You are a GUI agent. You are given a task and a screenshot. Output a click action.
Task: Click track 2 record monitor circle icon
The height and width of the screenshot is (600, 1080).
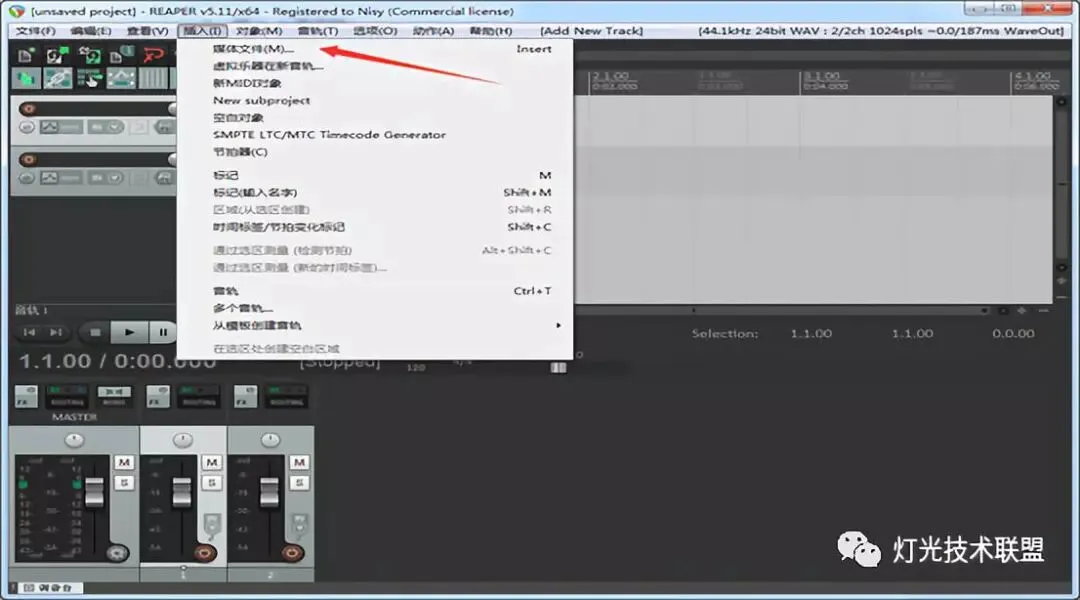(26, 178)
